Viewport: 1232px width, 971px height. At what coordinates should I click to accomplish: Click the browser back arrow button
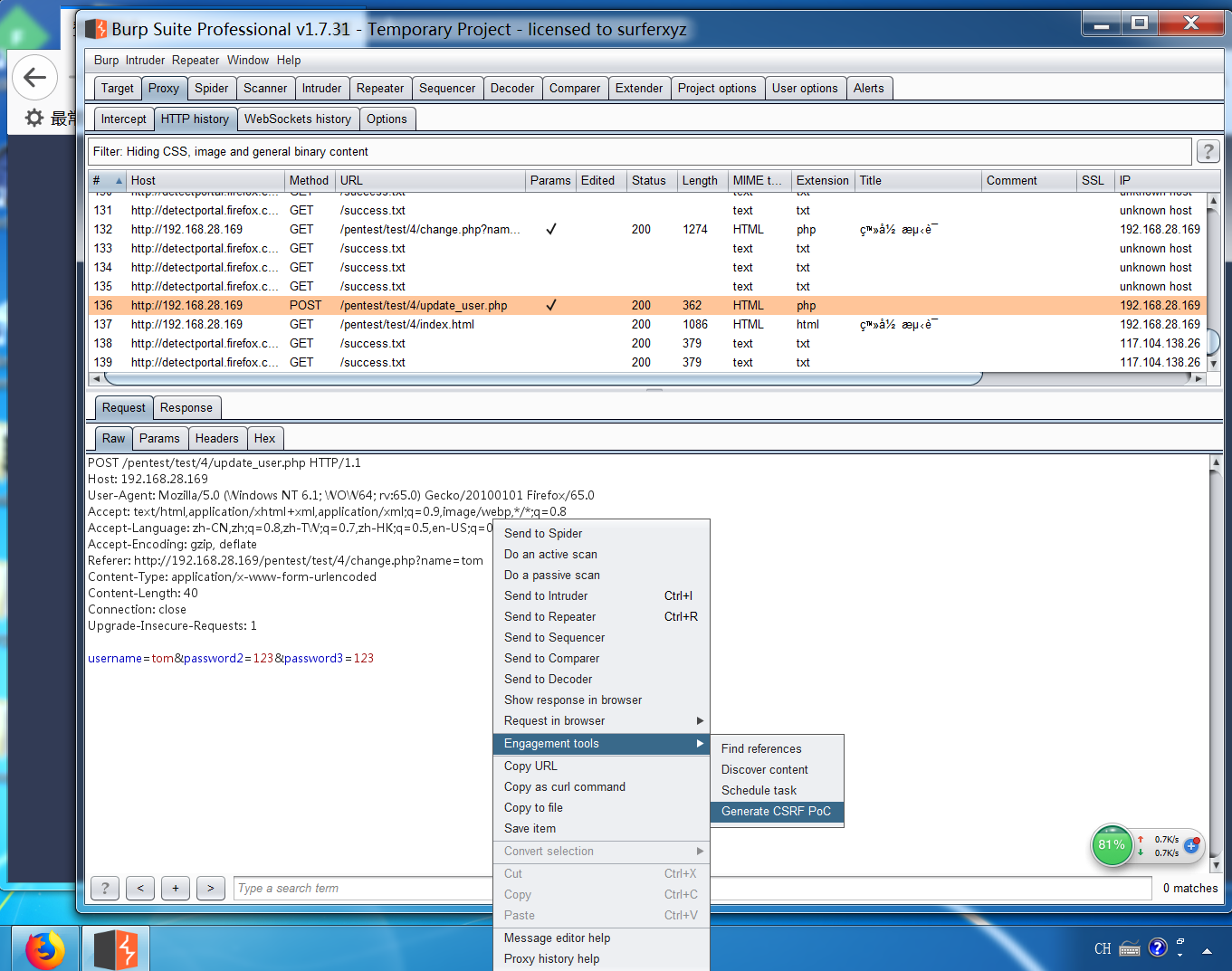34,77
